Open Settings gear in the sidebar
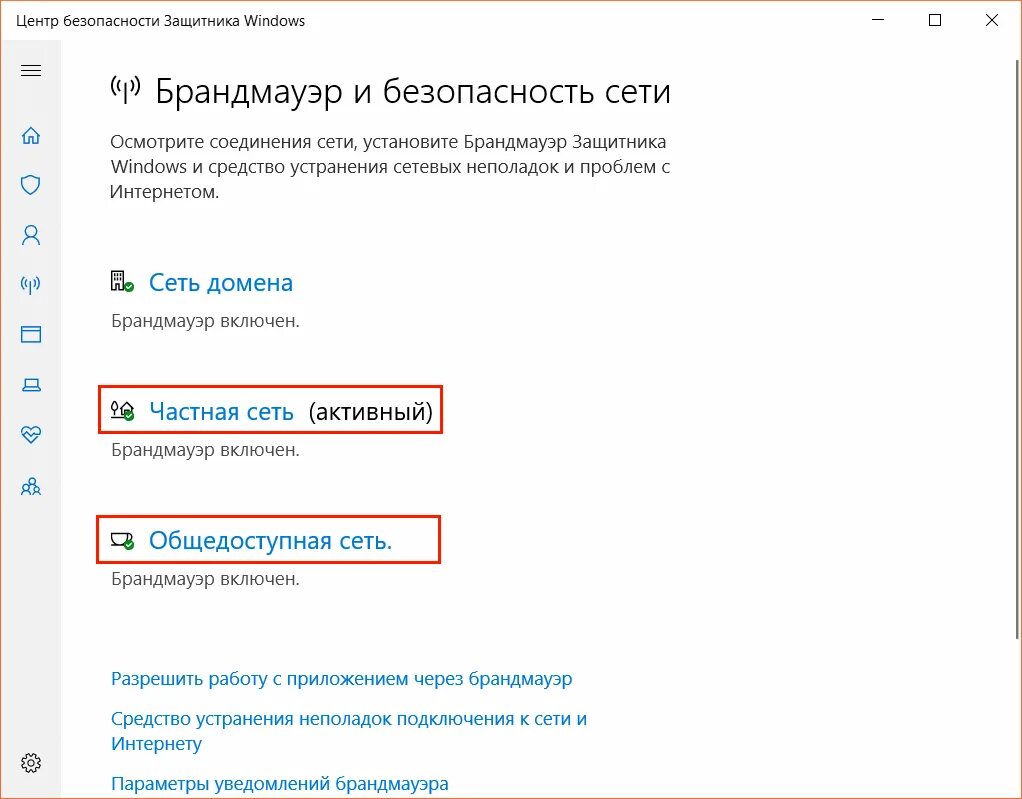 pos(31,763)
